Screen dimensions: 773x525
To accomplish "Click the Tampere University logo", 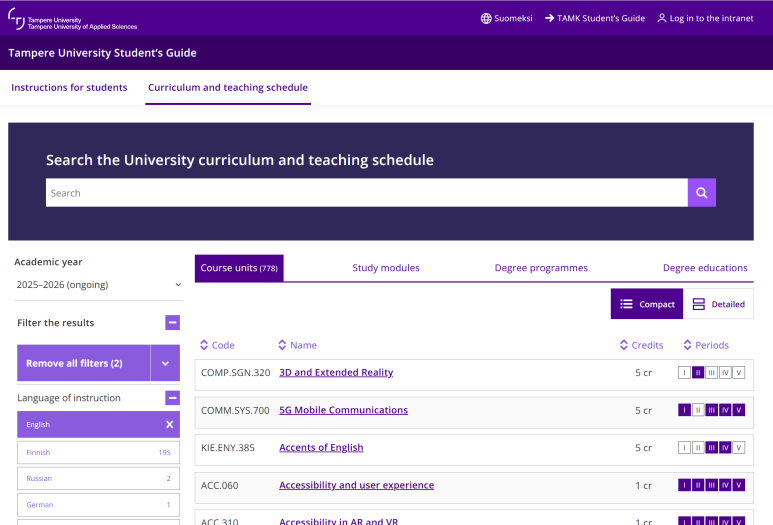I will coord(72,20).
